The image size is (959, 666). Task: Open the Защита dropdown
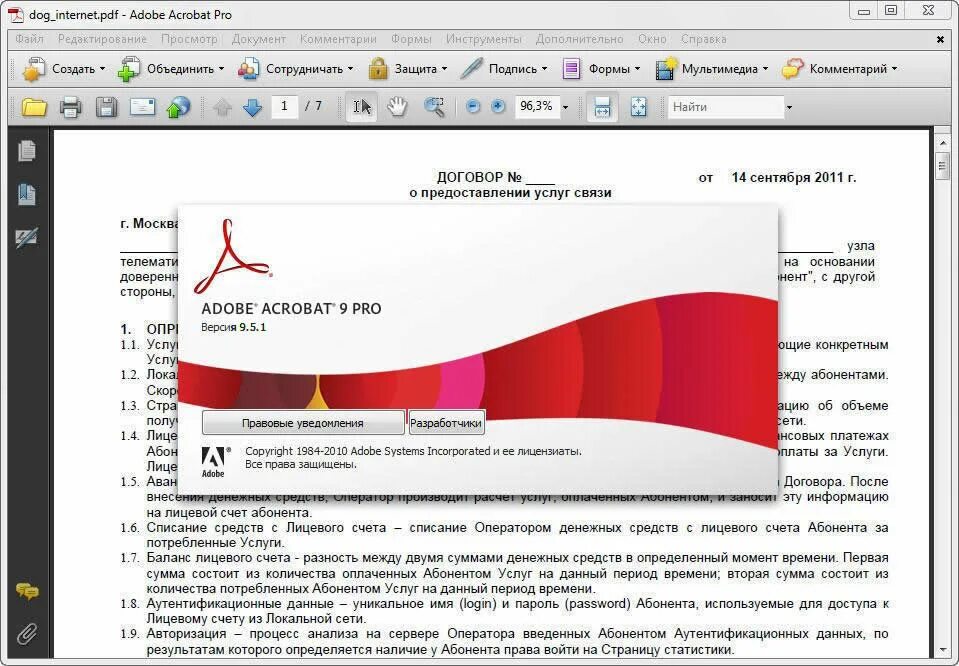pyautogui.click(x=408, y=69)
